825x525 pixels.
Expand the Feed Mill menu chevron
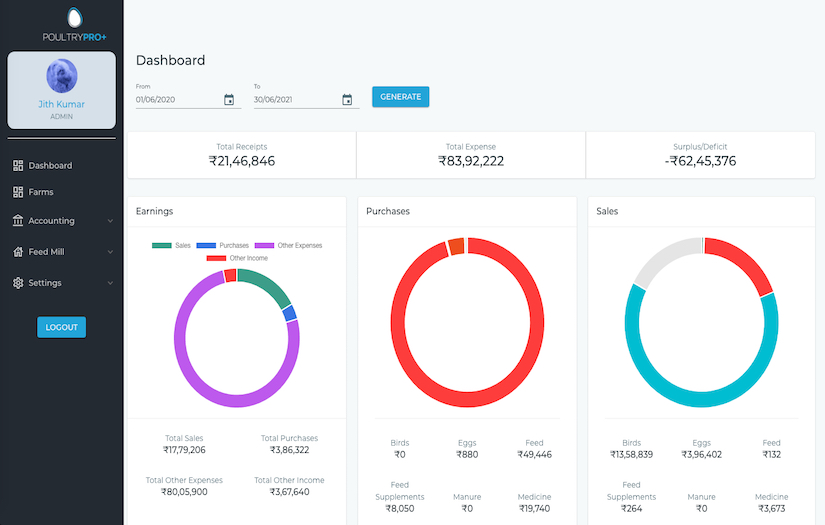[110, 252]
